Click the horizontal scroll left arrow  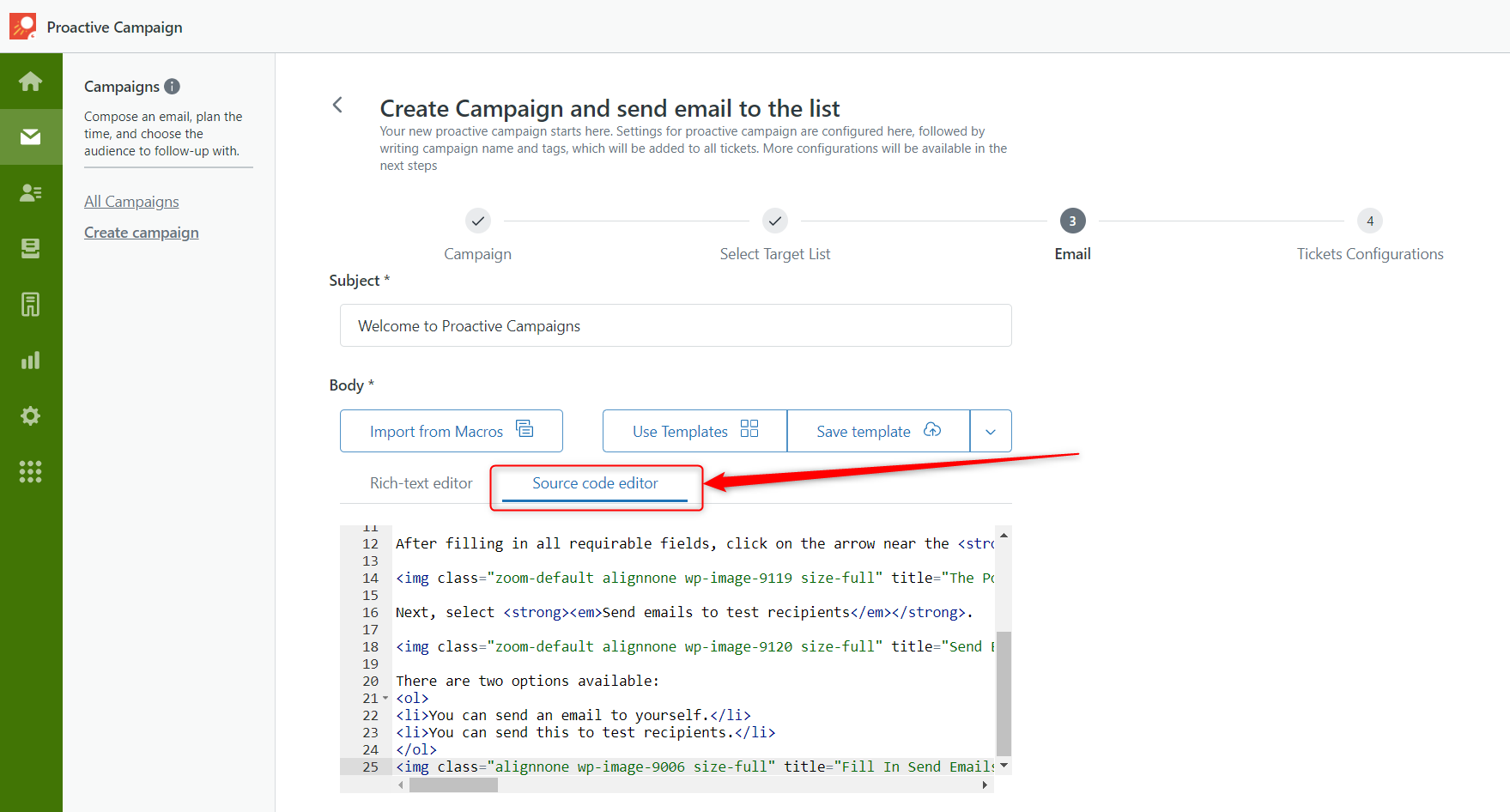pyautogui.click(x=401, y=785)
